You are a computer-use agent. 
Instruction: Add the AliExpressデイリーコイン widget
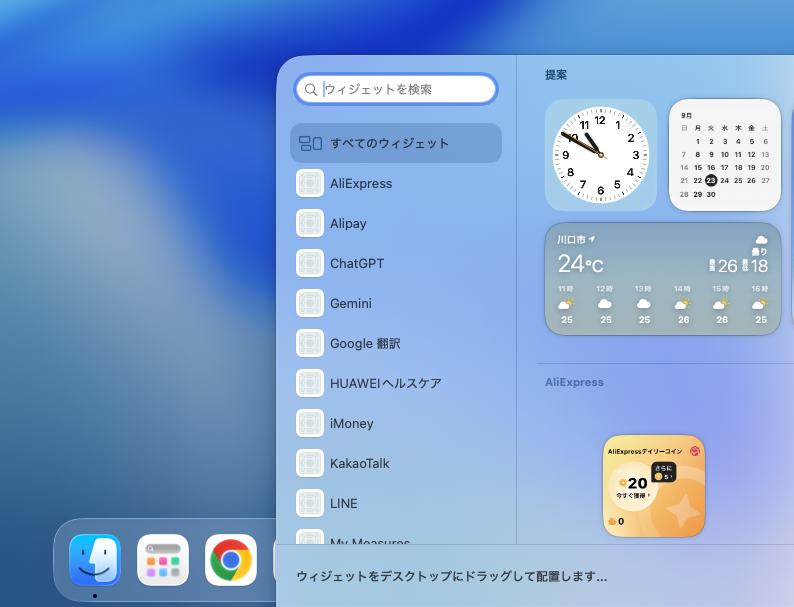coord(654,486)
